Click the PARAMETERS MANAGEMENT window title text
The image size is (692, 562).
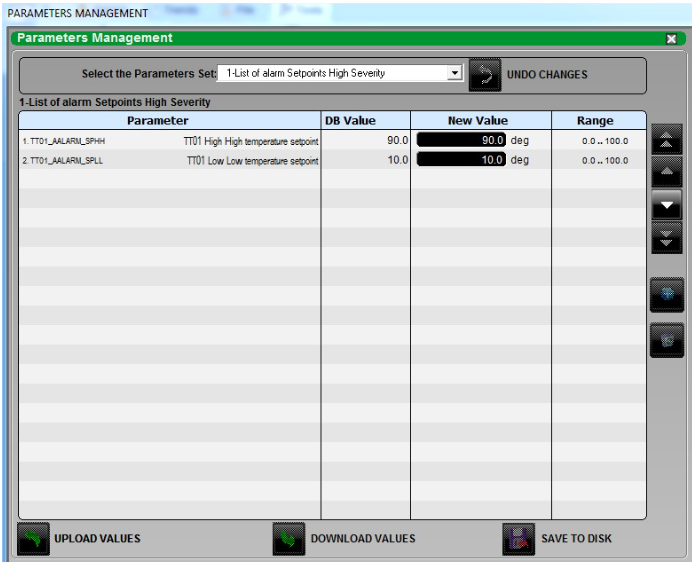[x=78, y=13]
